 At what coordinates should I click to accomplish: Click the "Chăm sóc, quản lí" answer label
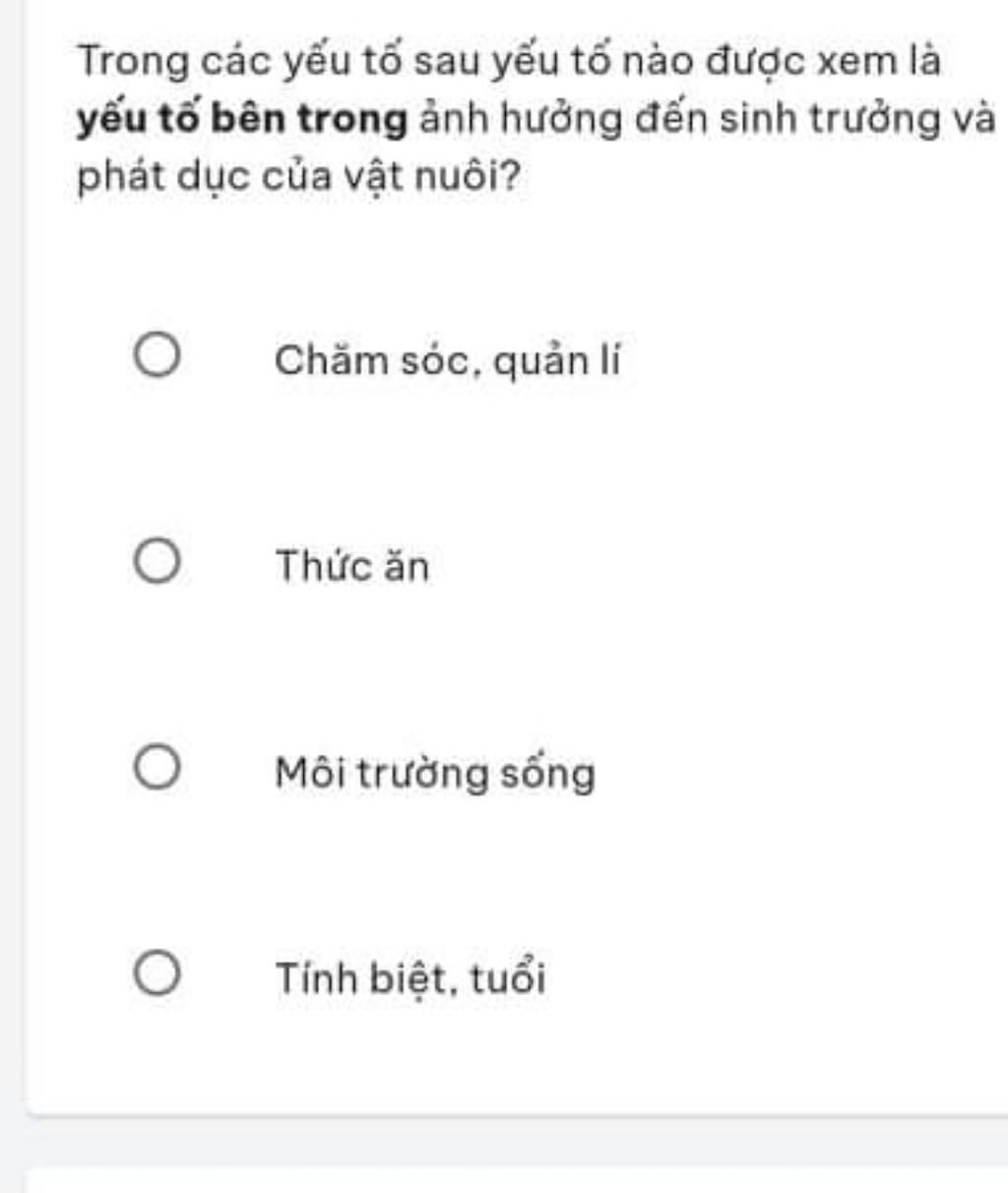[x=448, y=361]
